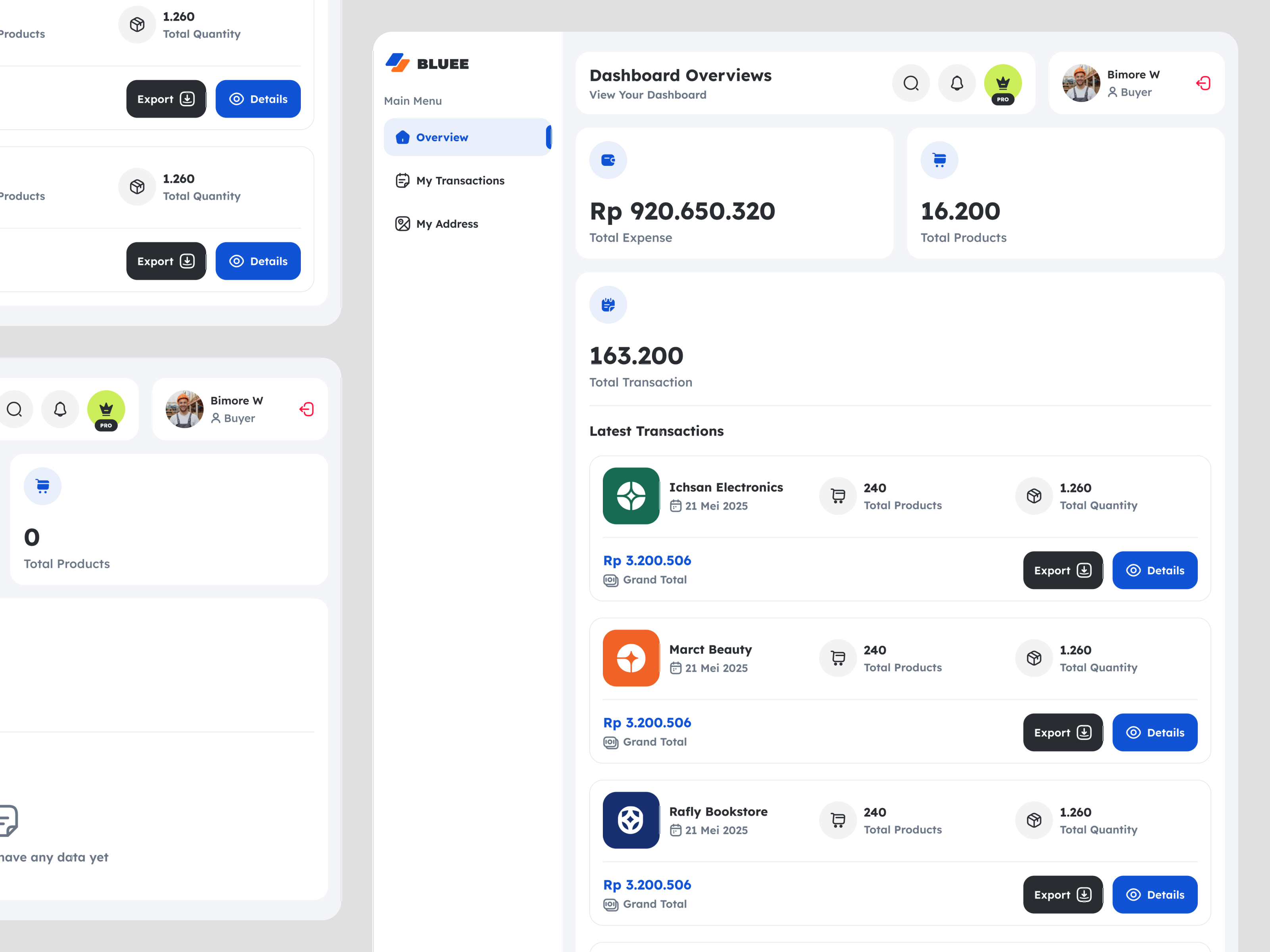Click the logout icon in the lower-left panel
This screenshot has width=1270, height=952.
click(307, 409)
